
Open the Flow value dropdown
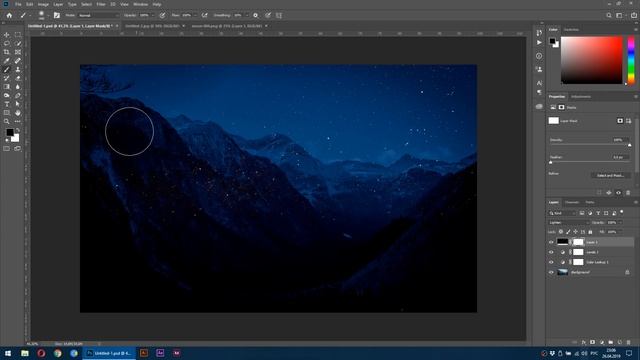pyautogui.click(x=195, y=16)
